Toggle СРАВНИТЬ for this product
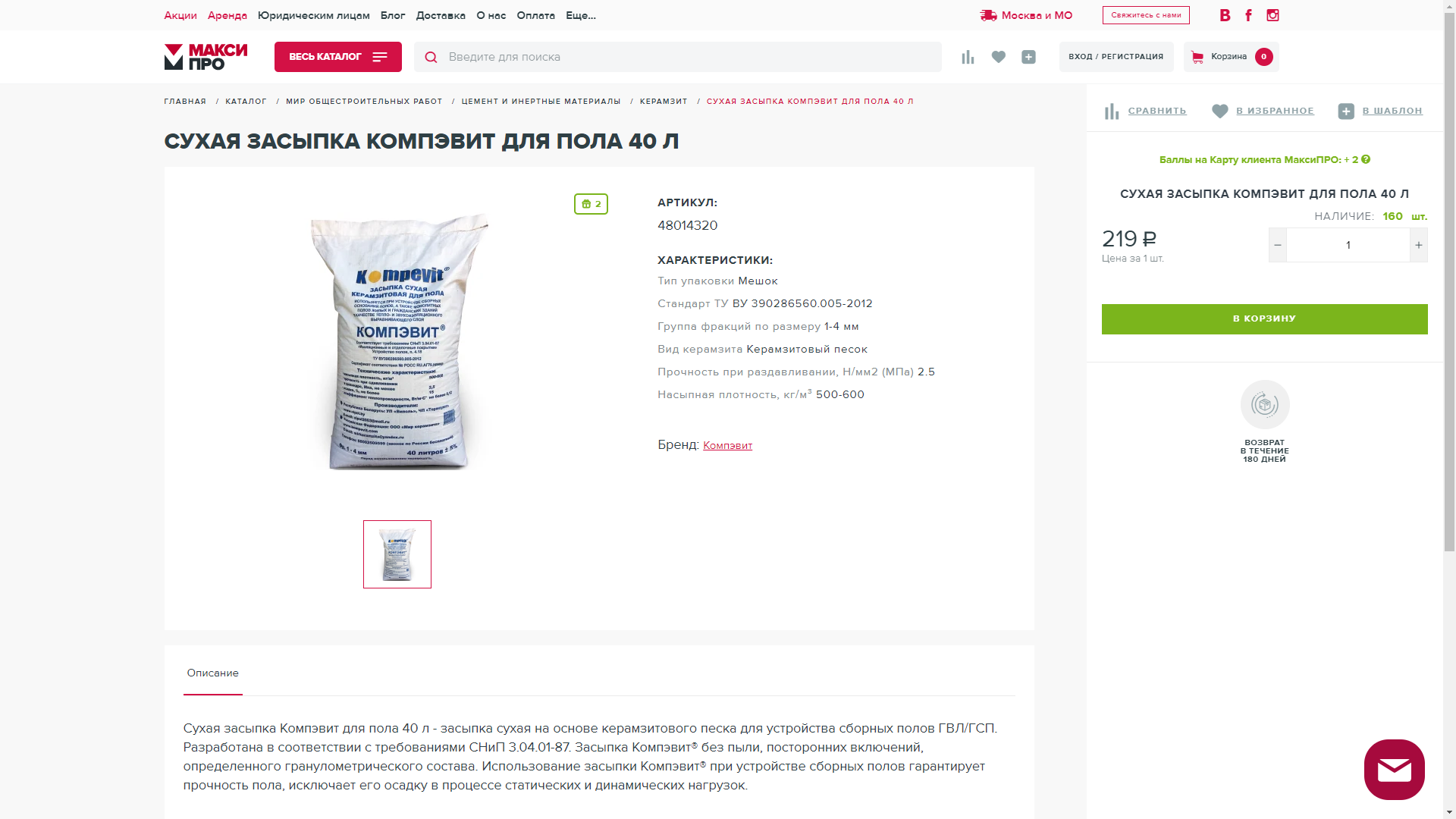This screenshot has width=1456, height=819. click(1145, 111)
